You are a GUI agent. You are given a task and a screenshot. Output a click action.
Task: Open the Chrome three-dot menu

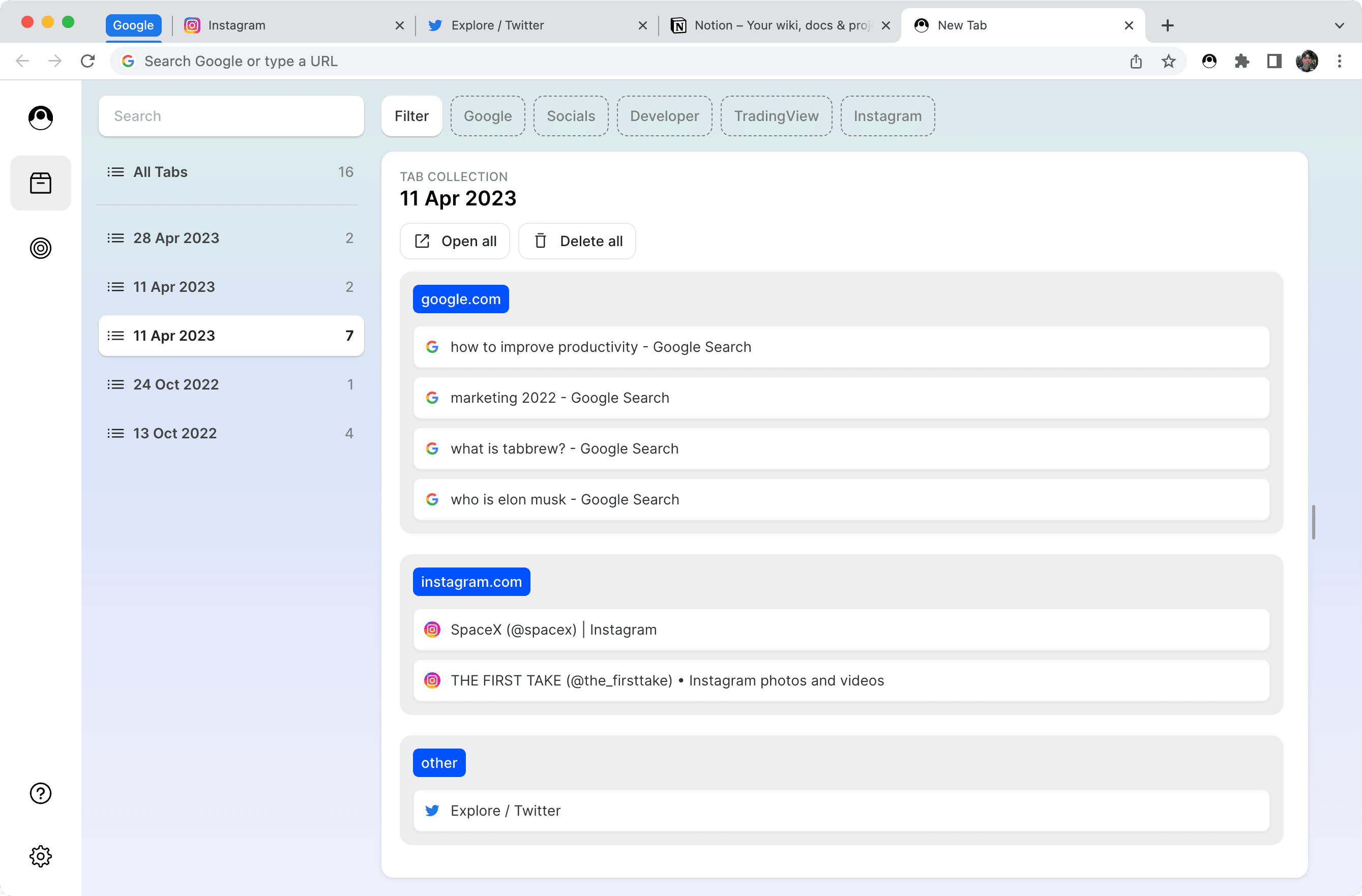pos(1340,61)
